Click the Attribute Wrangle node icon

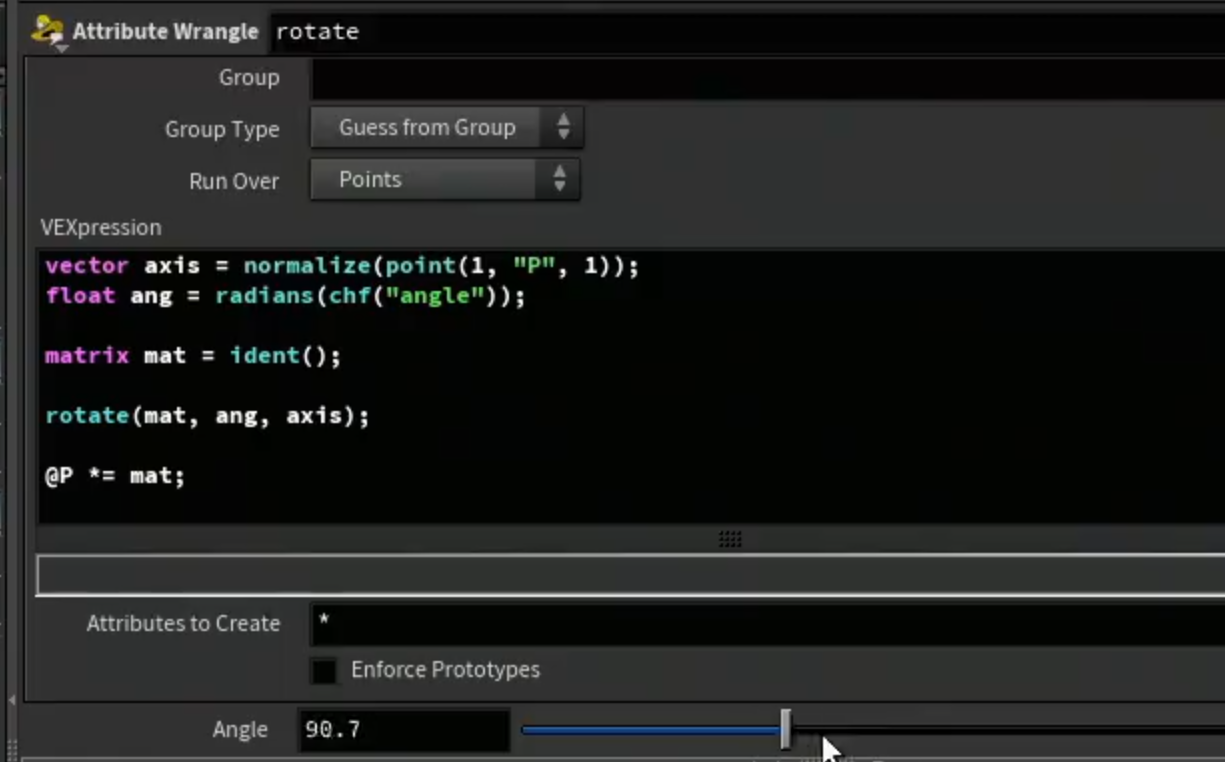(x=47, y=32)
